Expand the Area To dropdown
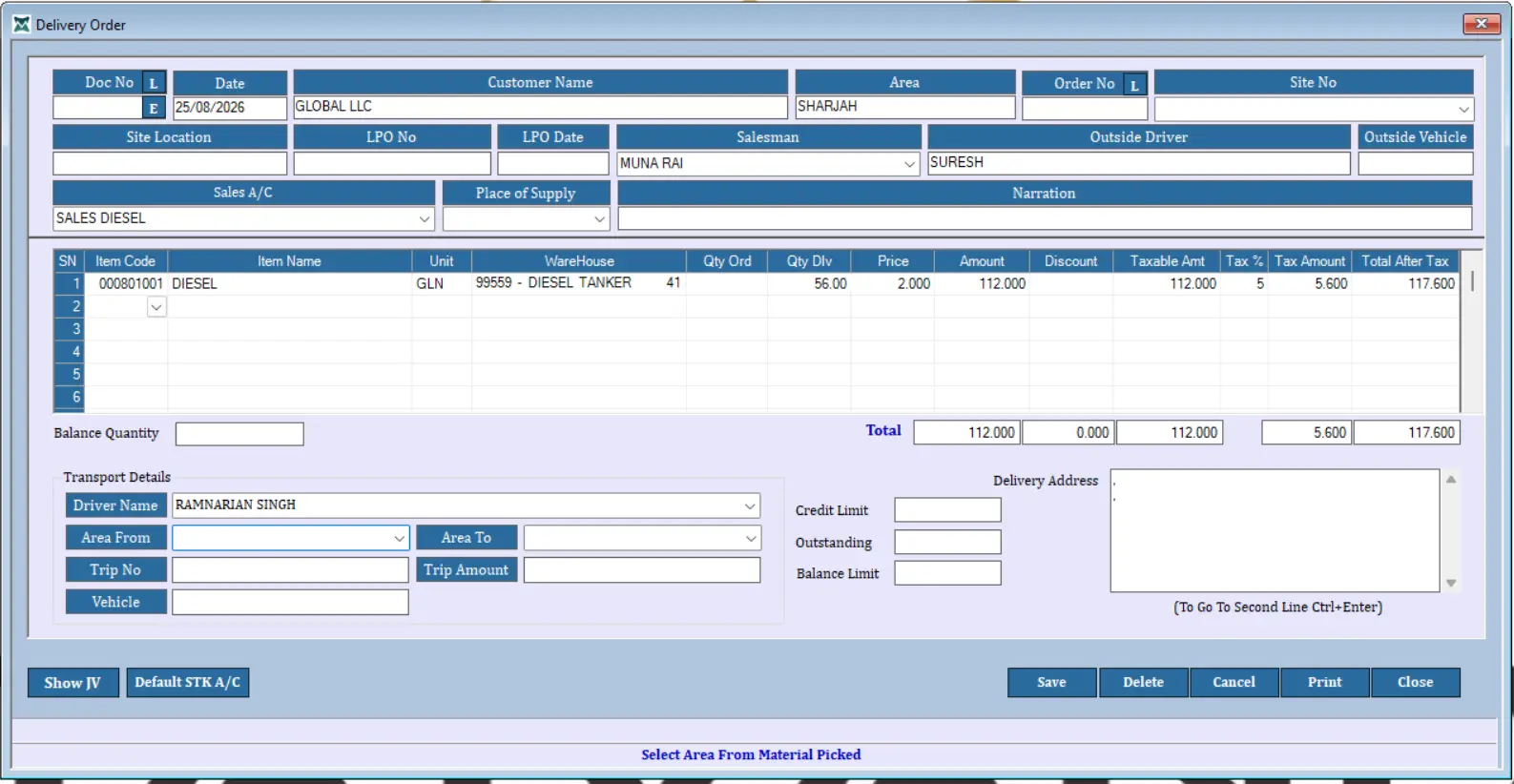1514x784 pixels. [751, 538]
